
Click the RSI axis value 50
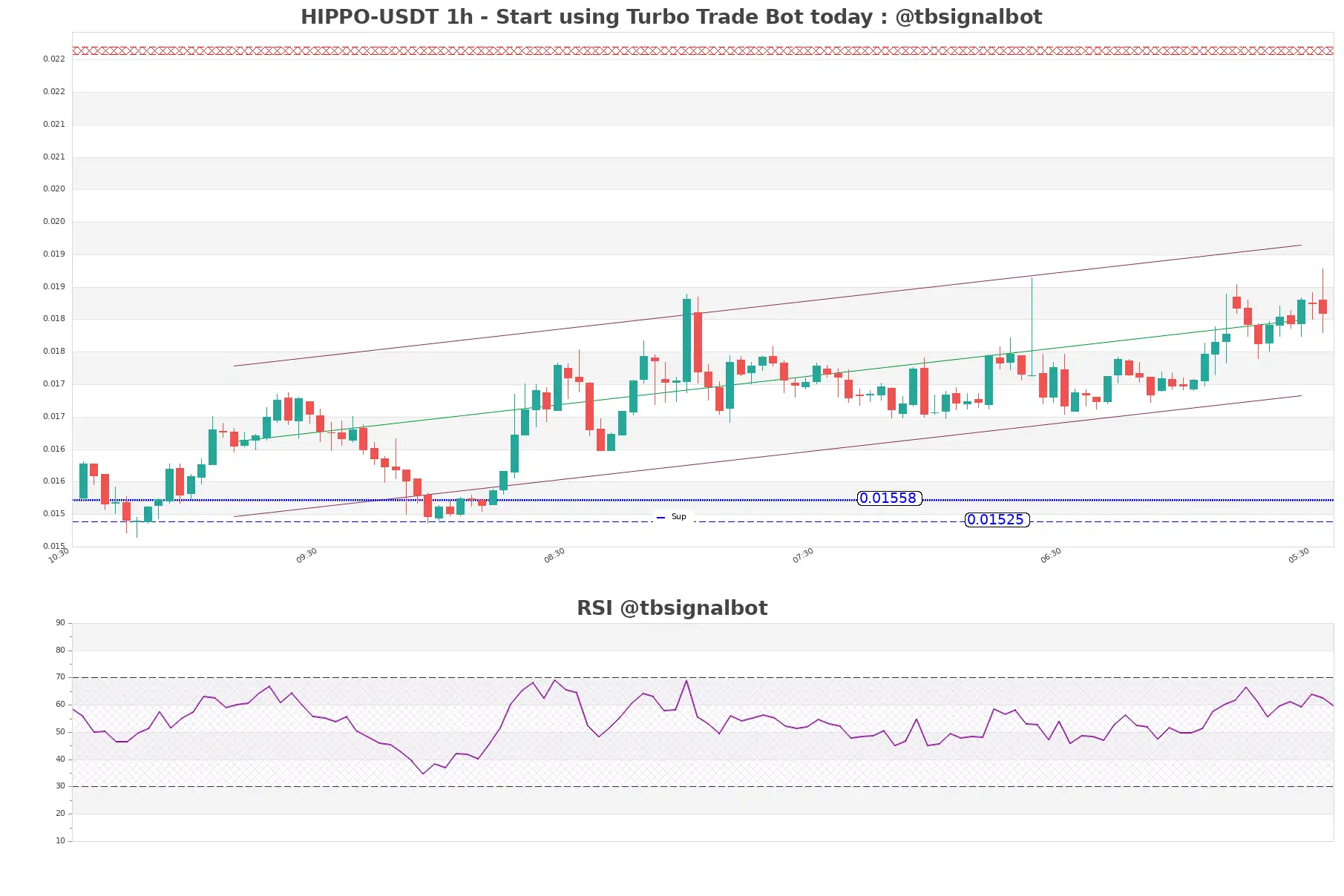point(60,732)
